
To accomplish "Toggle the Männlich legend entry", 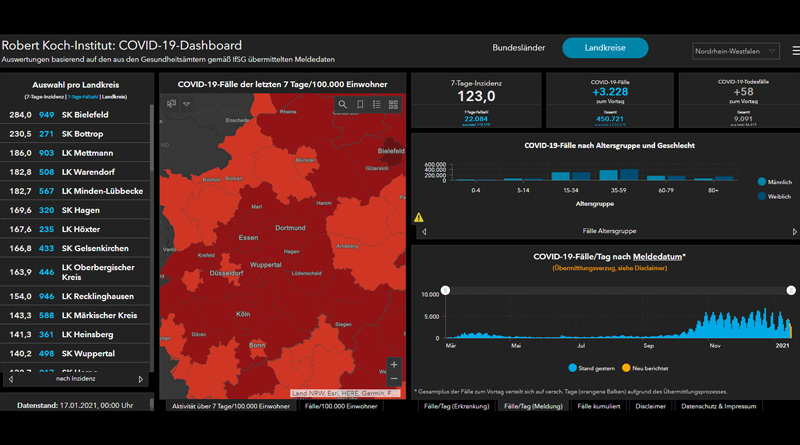I will [774, 182].
